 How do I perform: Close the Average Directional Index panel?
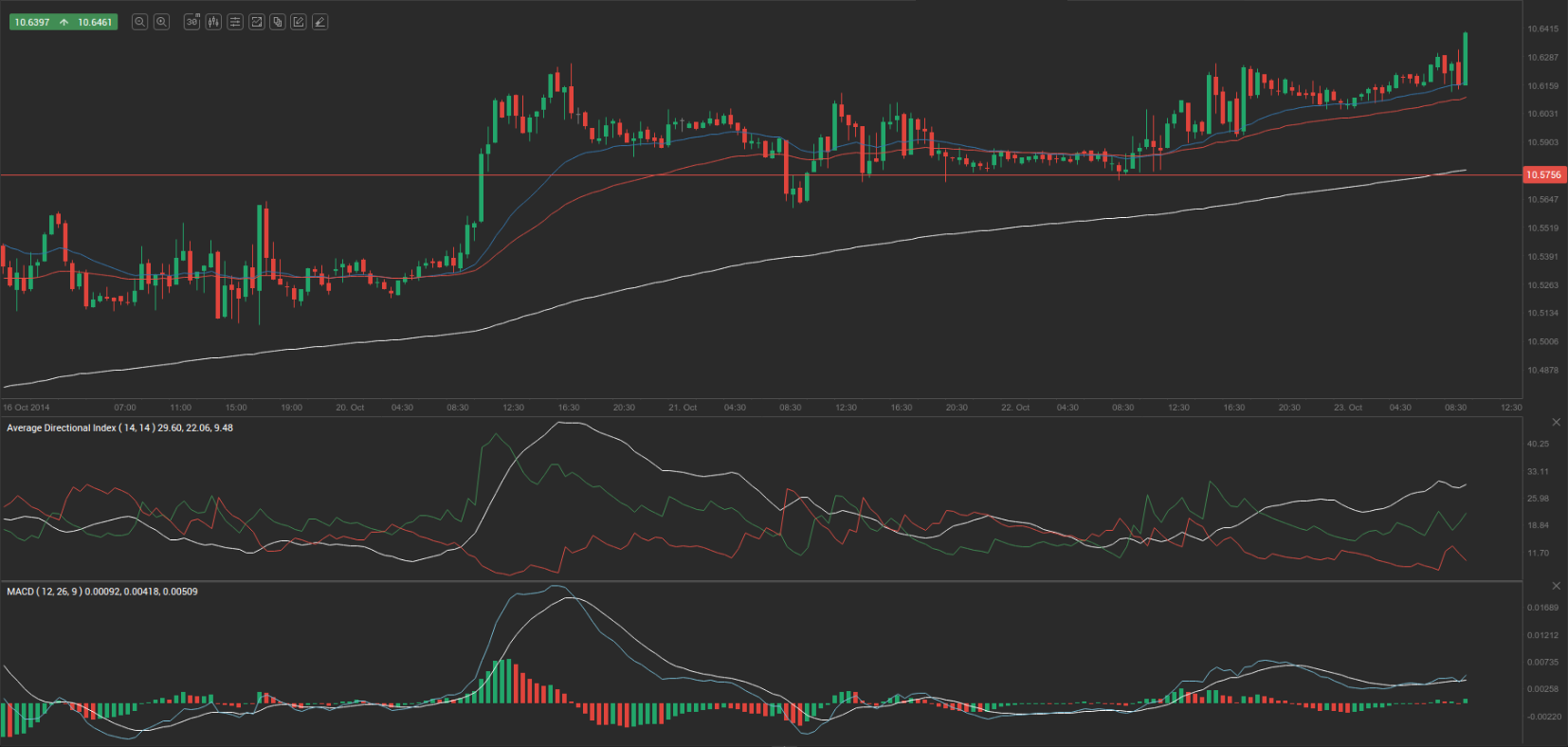click(x=1556, y=422)
